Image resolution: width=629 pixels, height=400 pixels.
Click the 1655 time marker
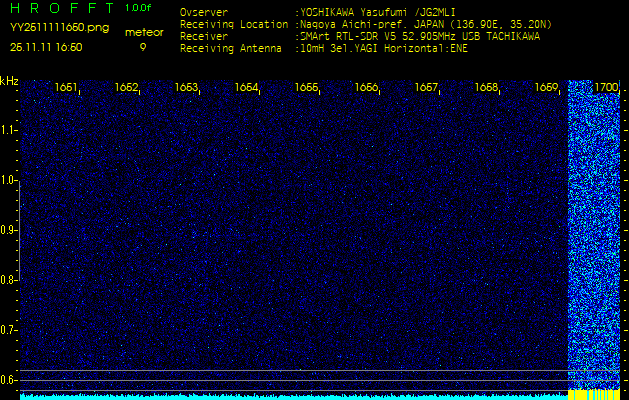306,88
